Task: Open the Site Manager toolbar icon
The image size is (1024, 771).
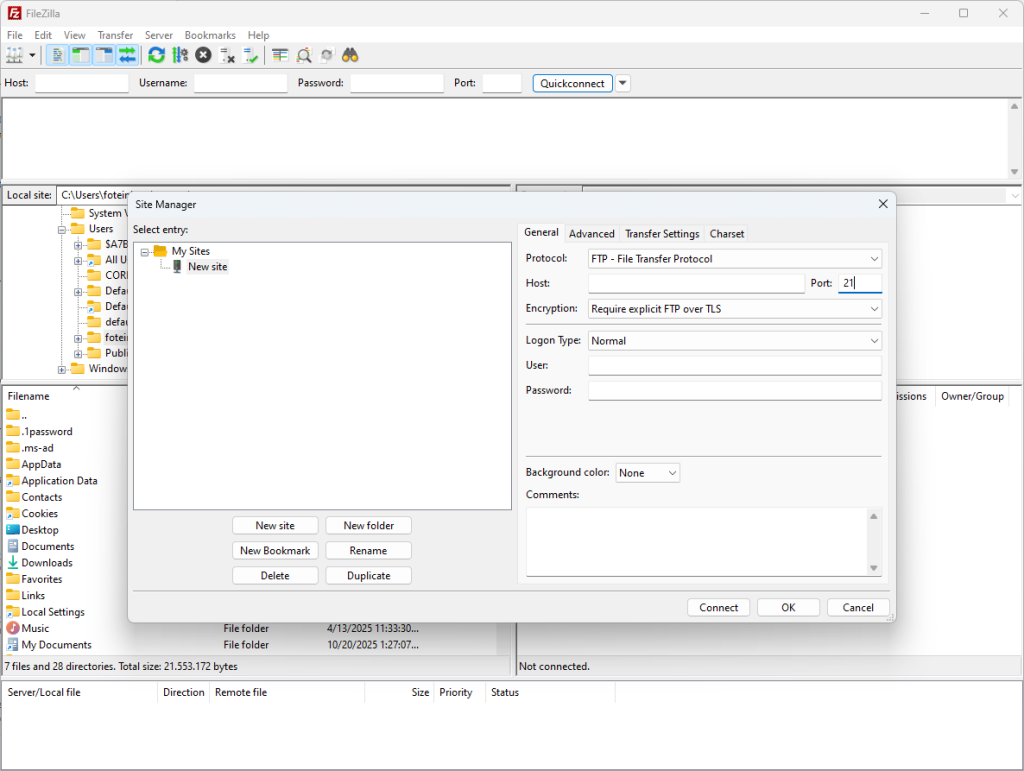Action: [15, 55]
